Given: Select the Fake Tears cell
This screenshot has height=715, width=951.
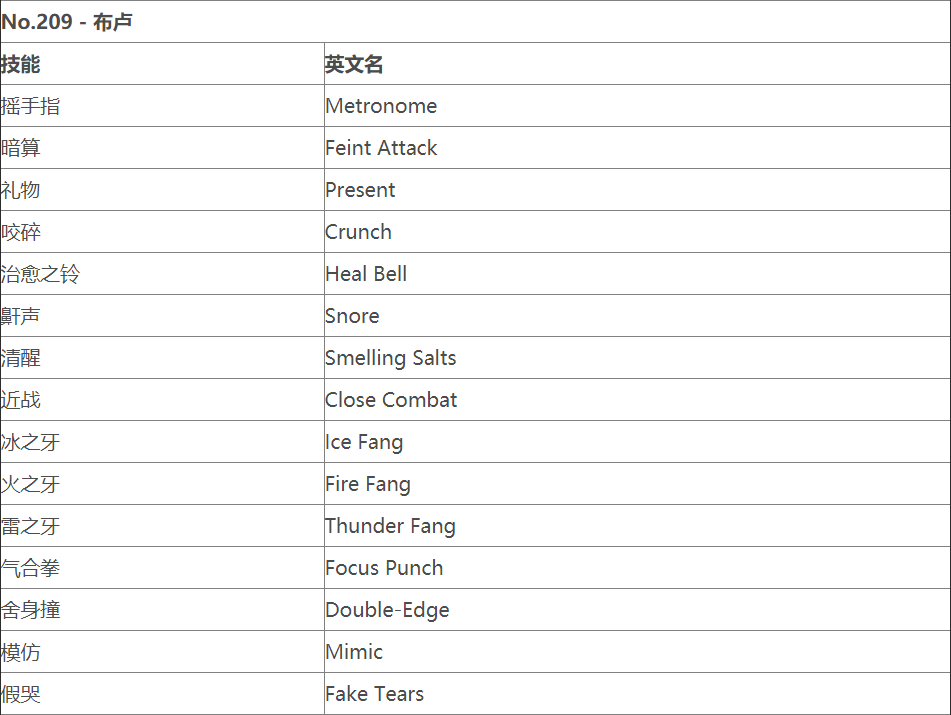Looking at the screenshot, I should tap(374, 694).
